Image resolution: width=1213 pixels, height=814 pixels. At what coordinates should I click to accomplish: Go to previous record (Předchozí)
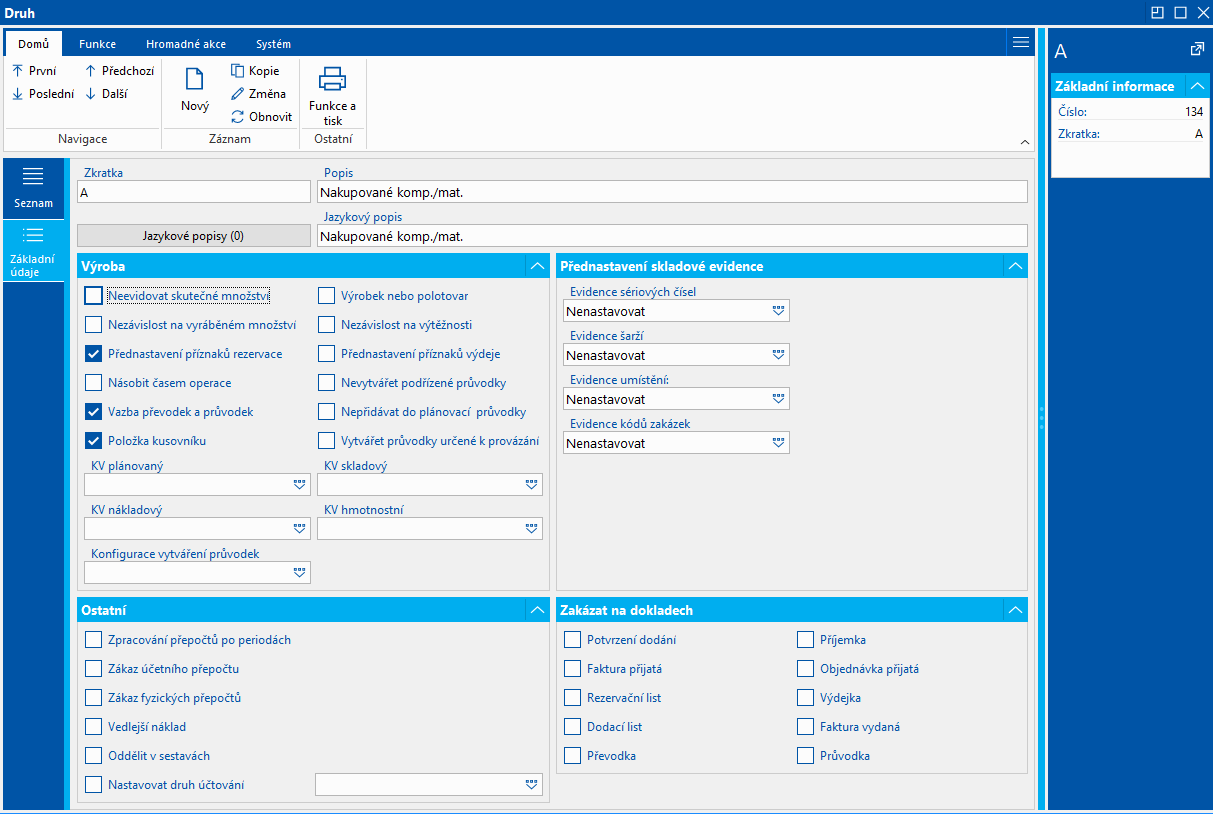pos(119,71)
